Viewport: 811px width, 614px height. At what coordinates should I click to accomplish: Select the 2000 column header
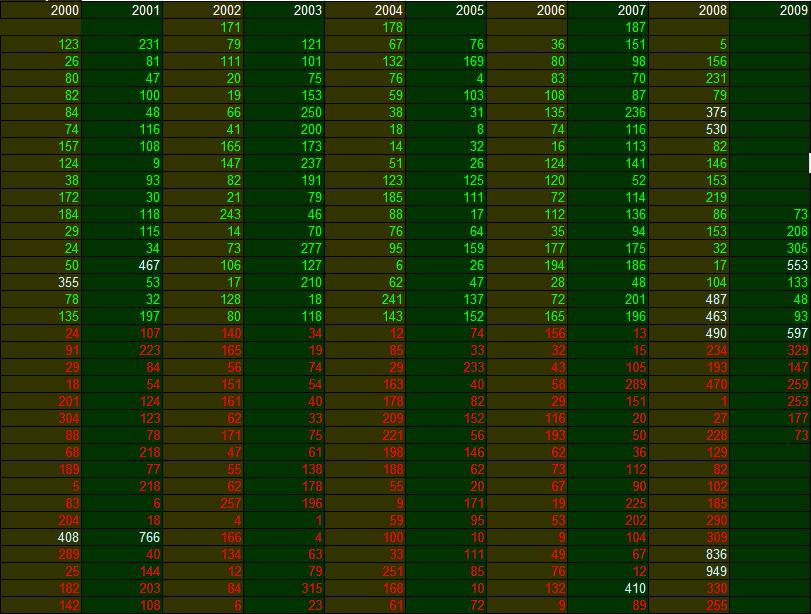[x=41, y=10]
